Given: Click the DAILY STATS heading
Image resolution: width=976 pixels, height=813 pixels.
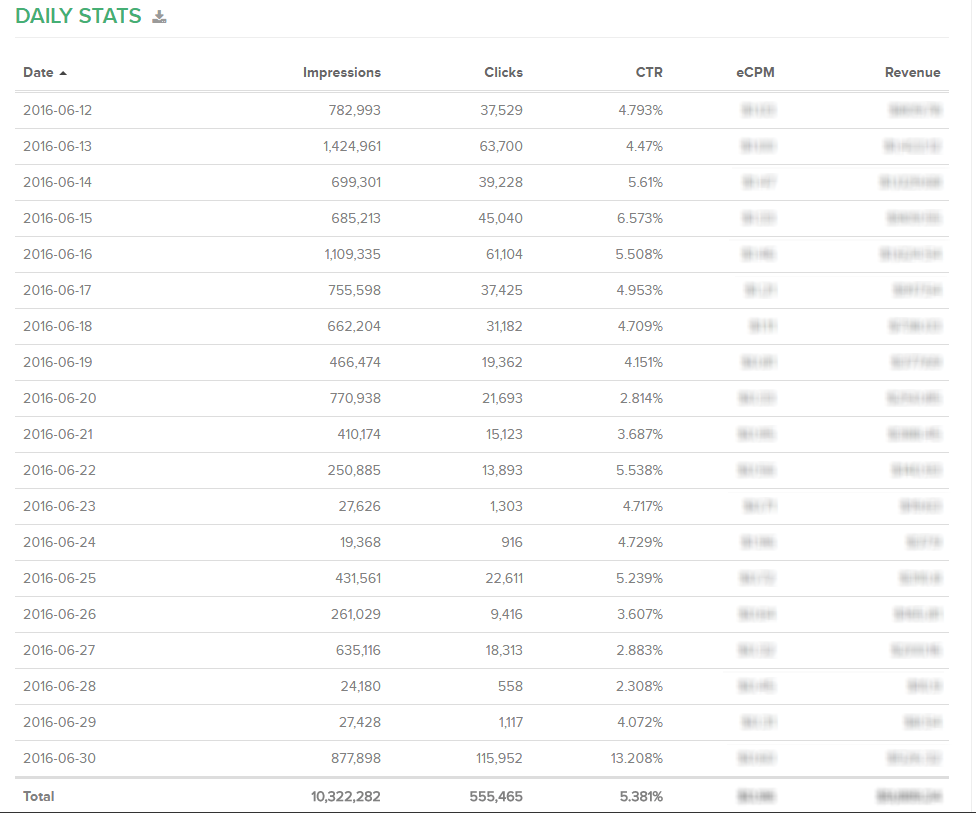Looking at the screenshot, I should [x=78, y=17].
